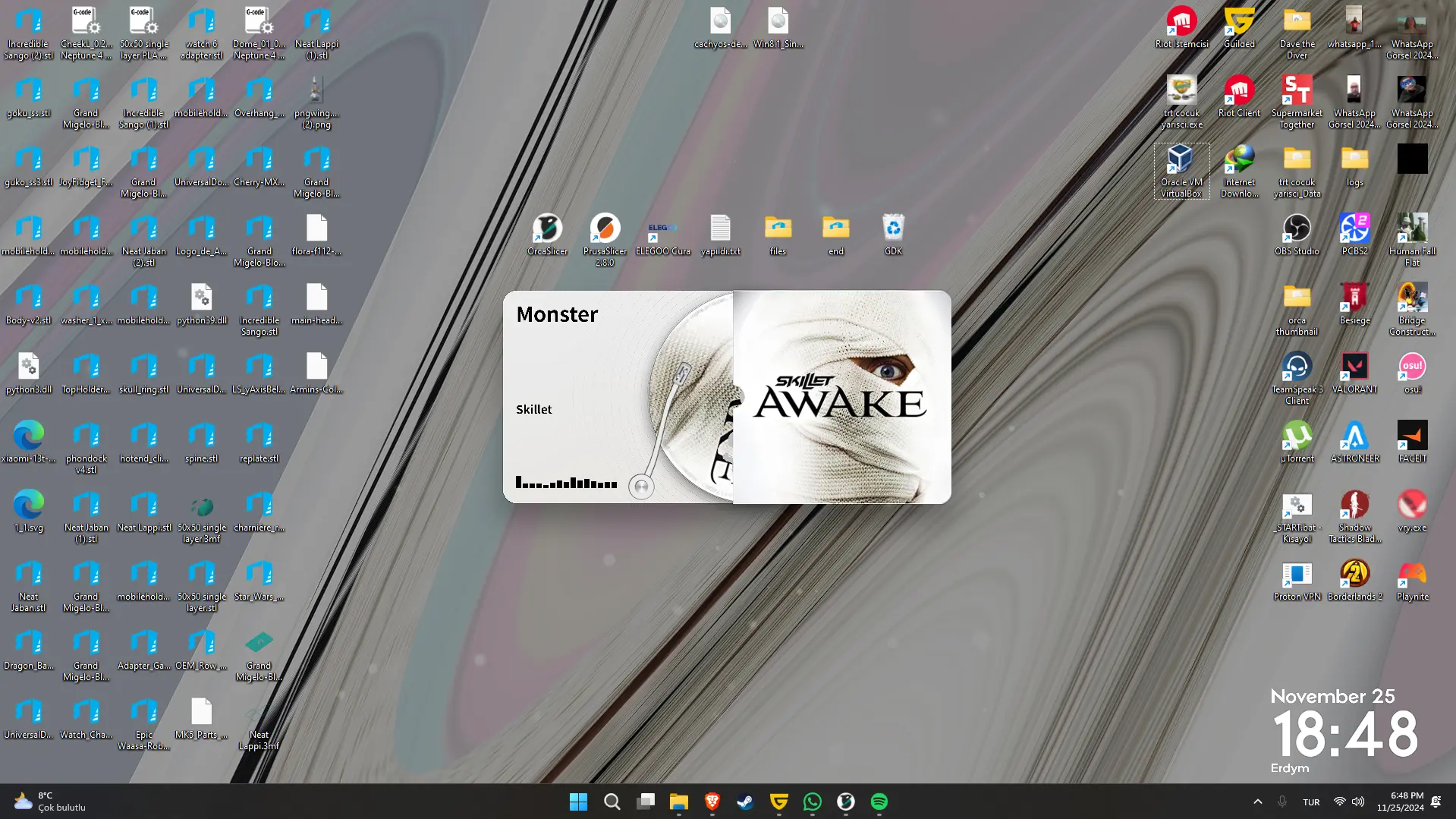
Task: Launch Playnite from desktop
Action: point(1412,580)
